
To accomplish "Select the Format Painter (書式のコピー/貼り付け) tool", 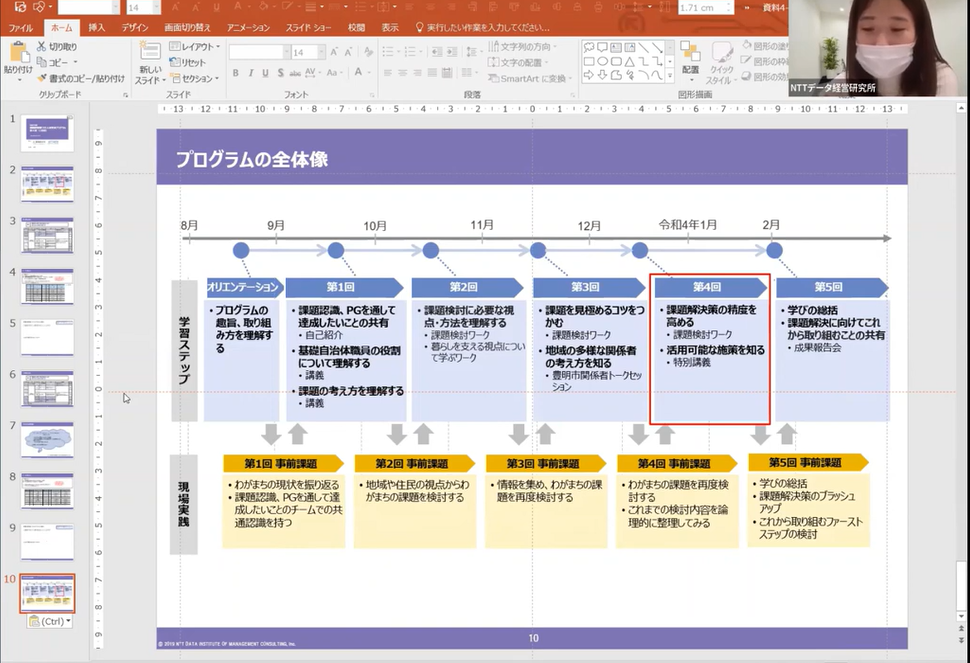I will point(41,78).
